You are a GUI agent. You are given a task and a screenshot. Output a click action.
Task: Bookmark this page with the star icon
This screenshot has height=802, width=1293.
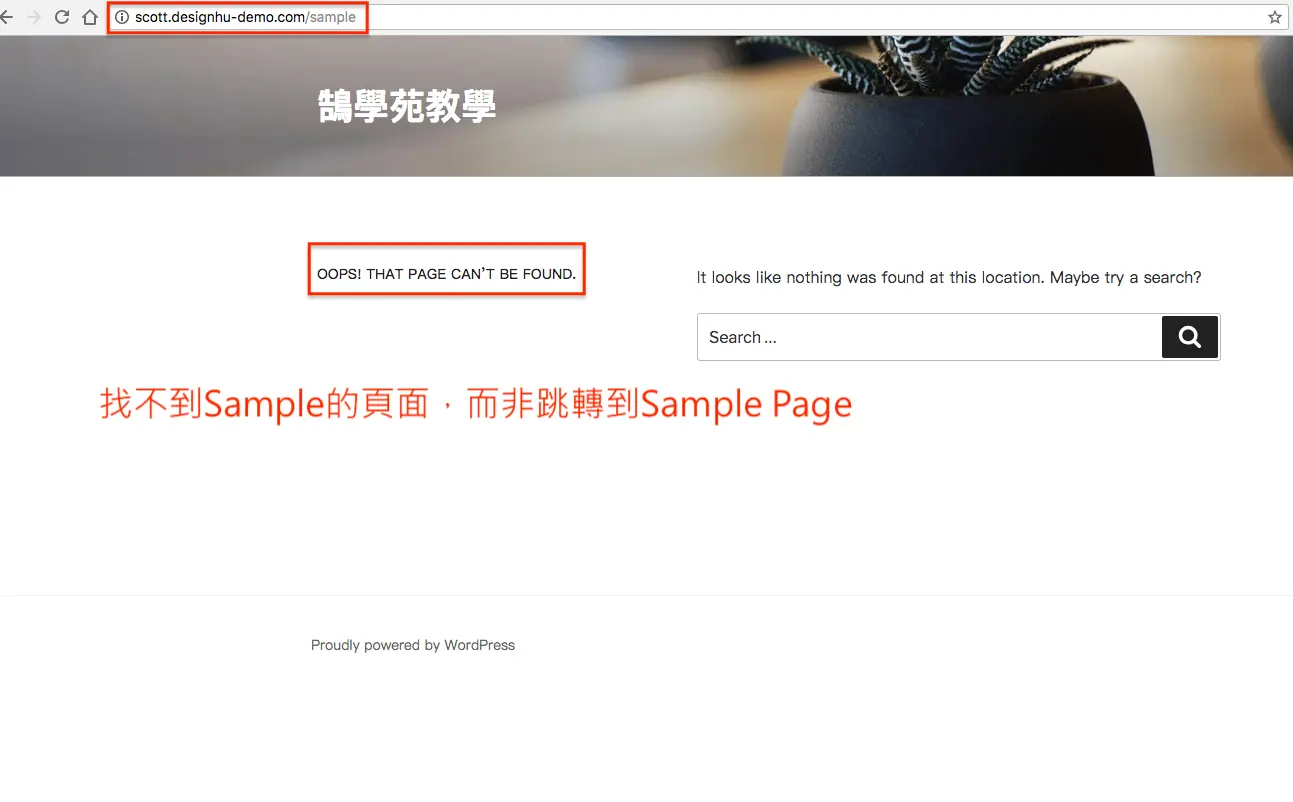[x=1275, y=17]
